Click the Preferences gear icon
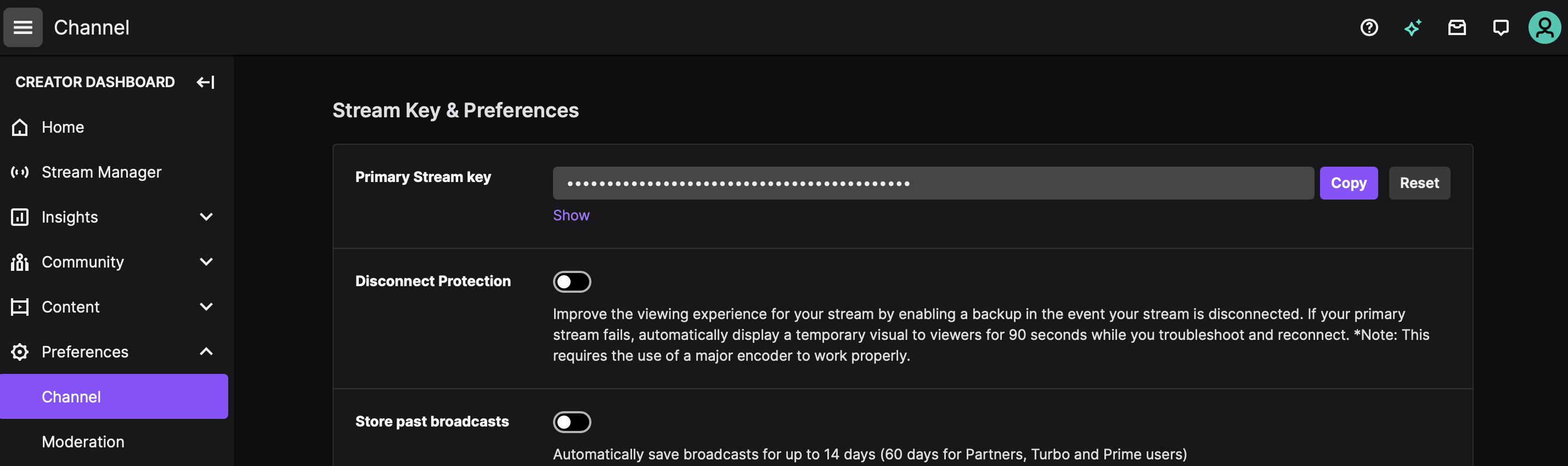1568x466 pixels. pos(19,351)
